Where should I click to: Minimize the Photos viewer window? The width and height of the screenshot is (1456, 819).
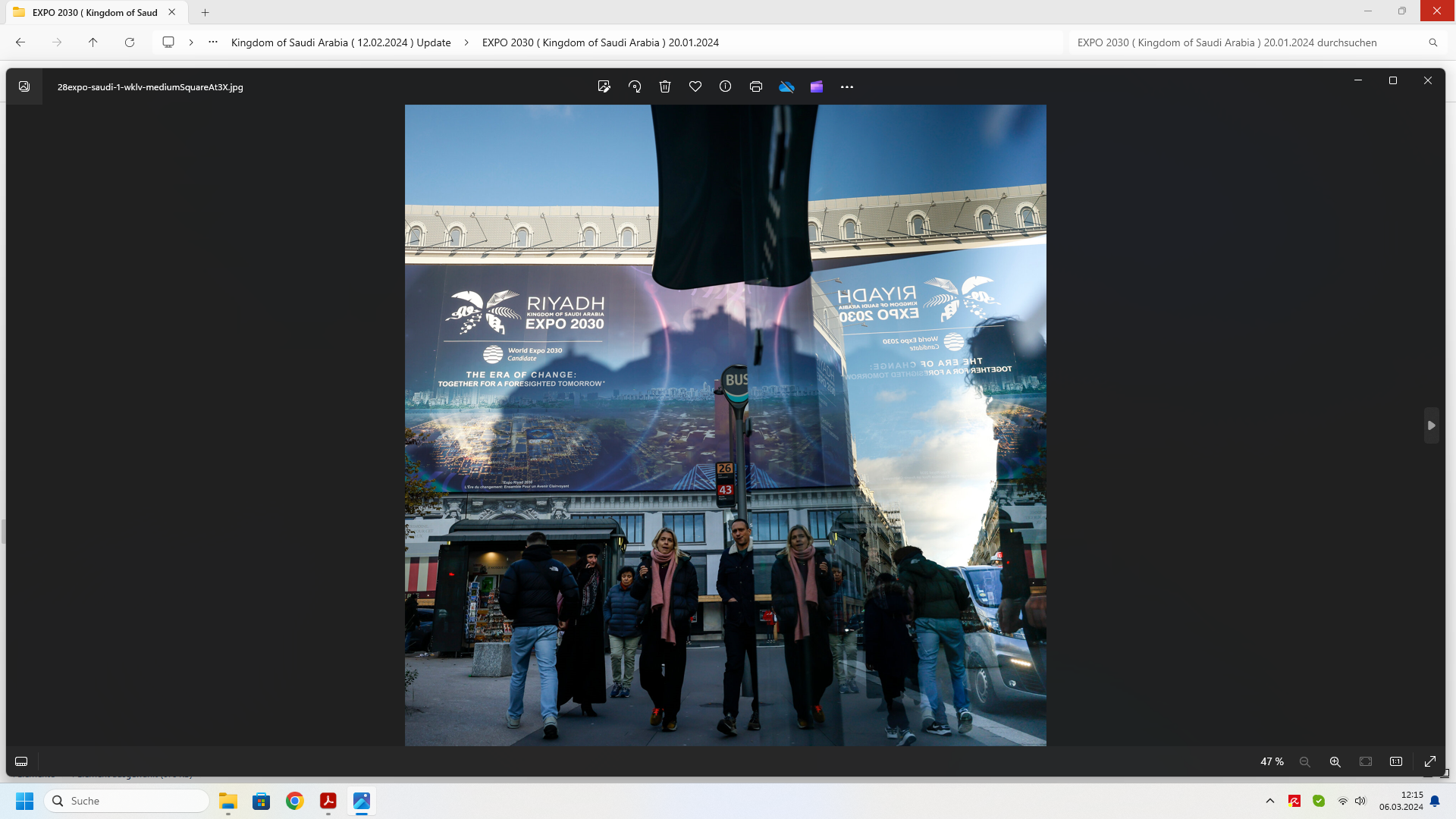point(1358,80)
